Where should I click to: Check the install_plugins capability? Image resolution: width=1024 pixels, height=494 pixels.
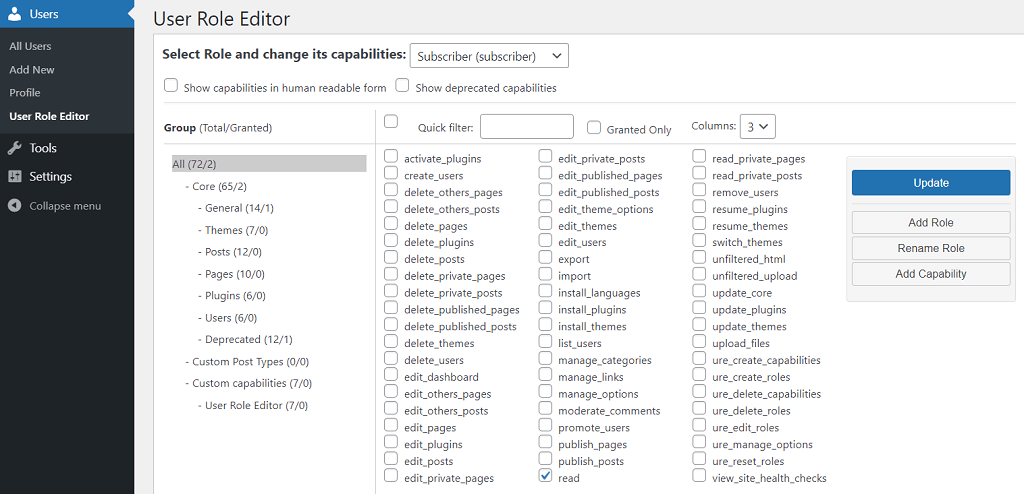[545, 307]
